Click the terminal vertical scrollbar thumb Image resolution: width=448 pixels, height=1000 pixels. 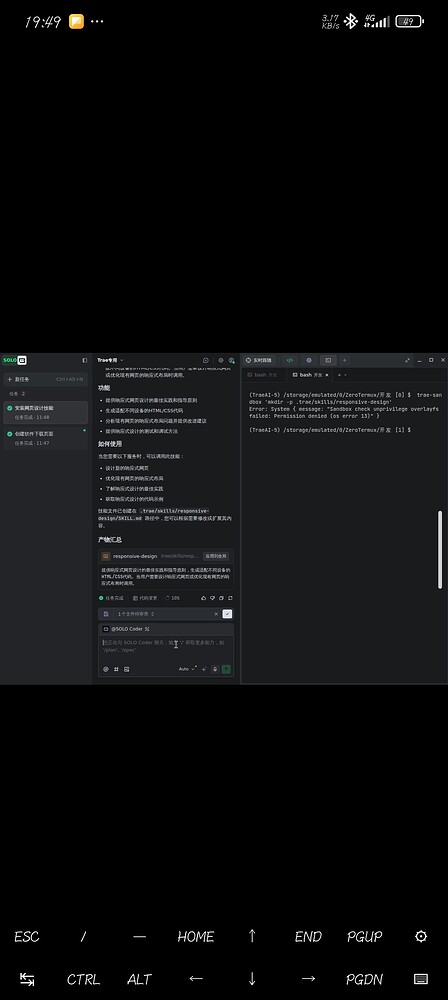[440, 549]
